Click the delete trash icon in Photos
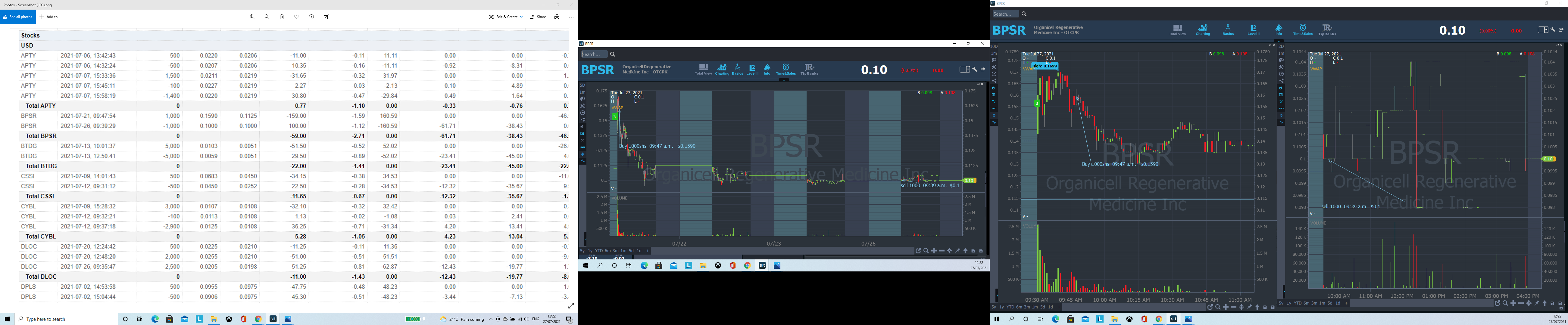The width and height of the screenshot is (1568, 325). (x=282, y=17)
